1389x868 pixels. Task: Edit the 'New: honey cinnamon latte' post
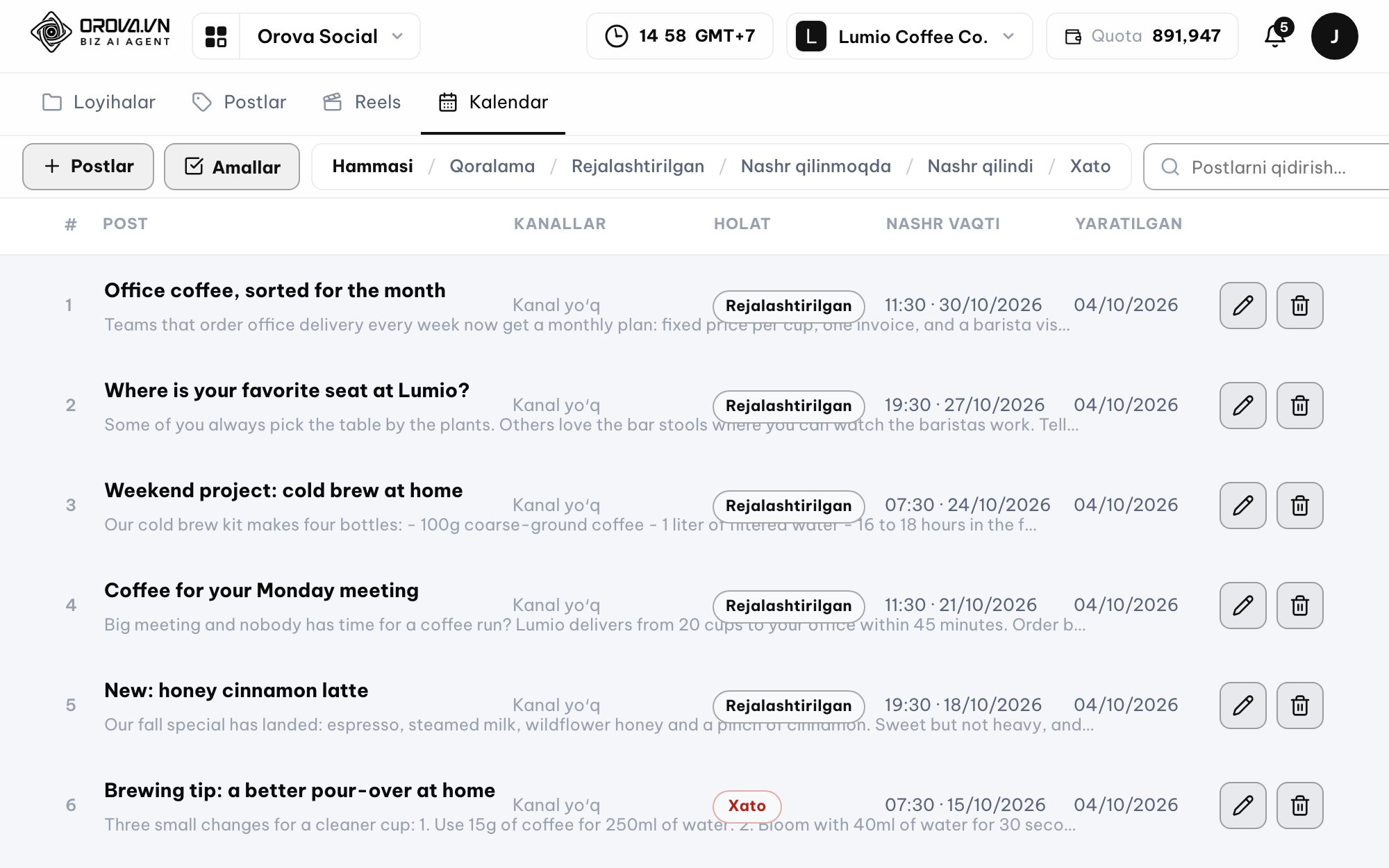click(x=1243, y=706)
